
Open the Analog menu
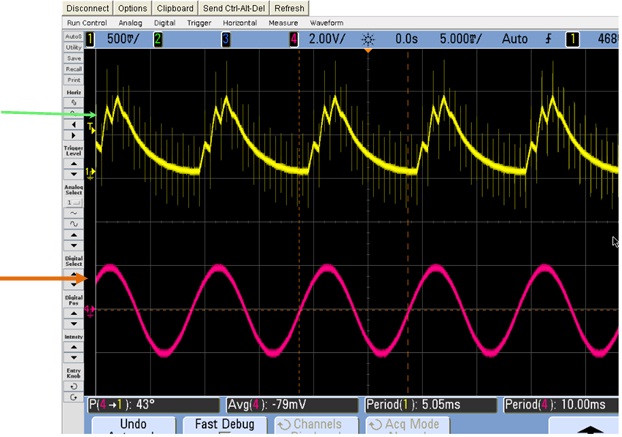tap(130, 23)
